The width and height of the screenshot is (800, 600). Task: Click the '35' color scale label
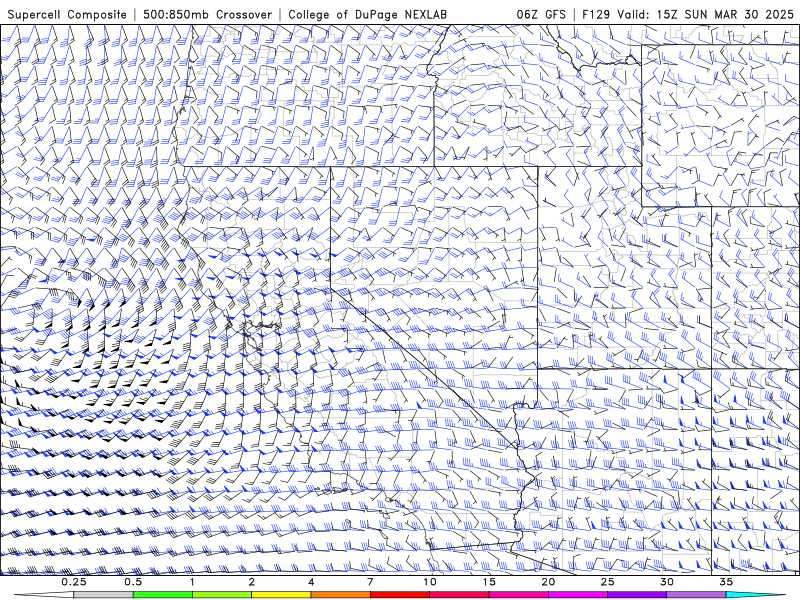coord(726,582)
